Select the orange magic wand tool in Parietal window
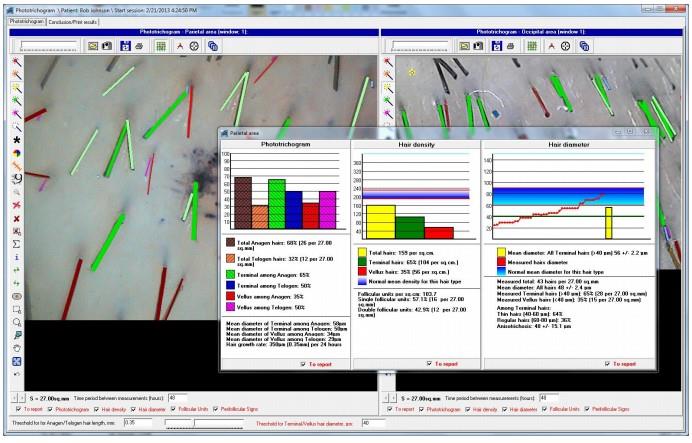692x443 pixels. (16, 75)
